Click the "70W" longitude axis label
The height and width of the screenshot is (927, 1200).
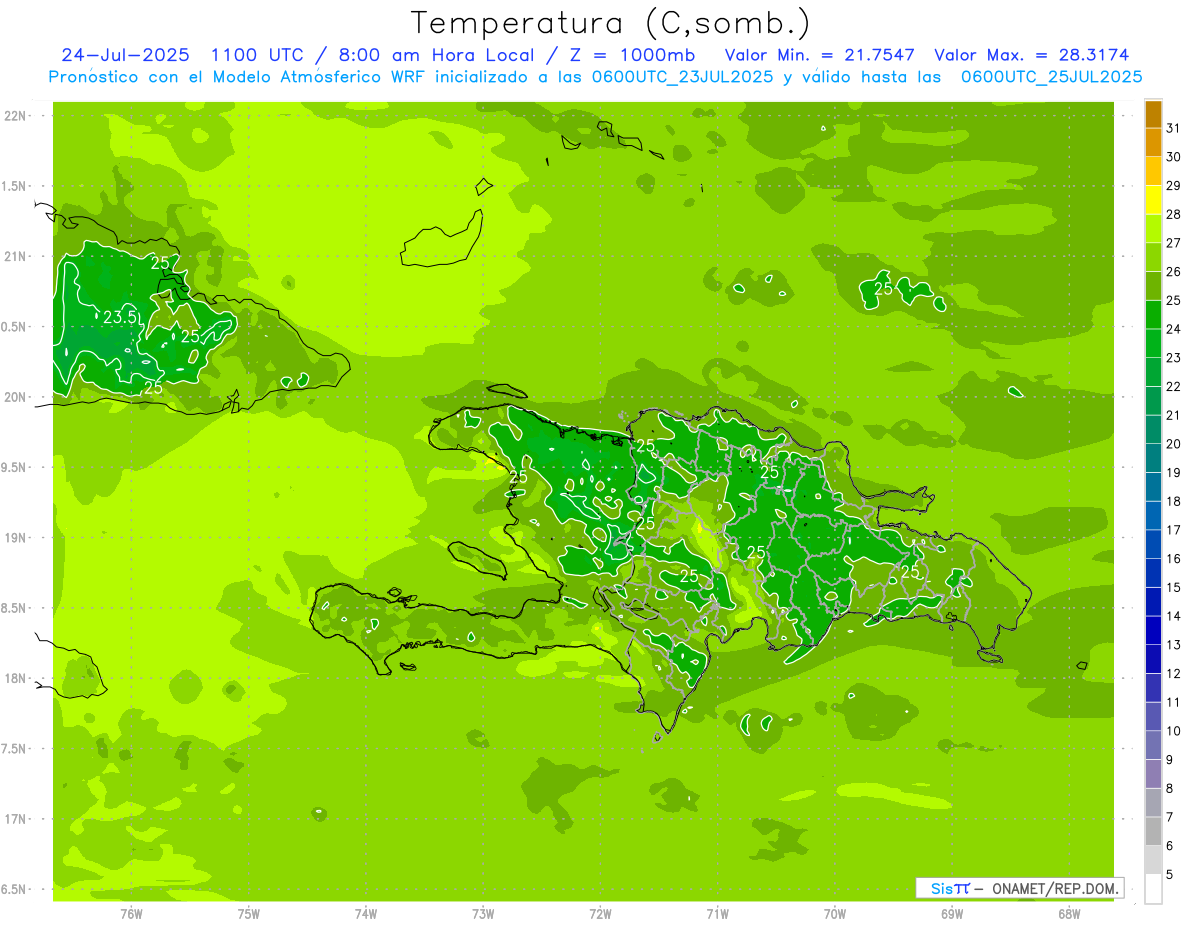pos(835,914)
